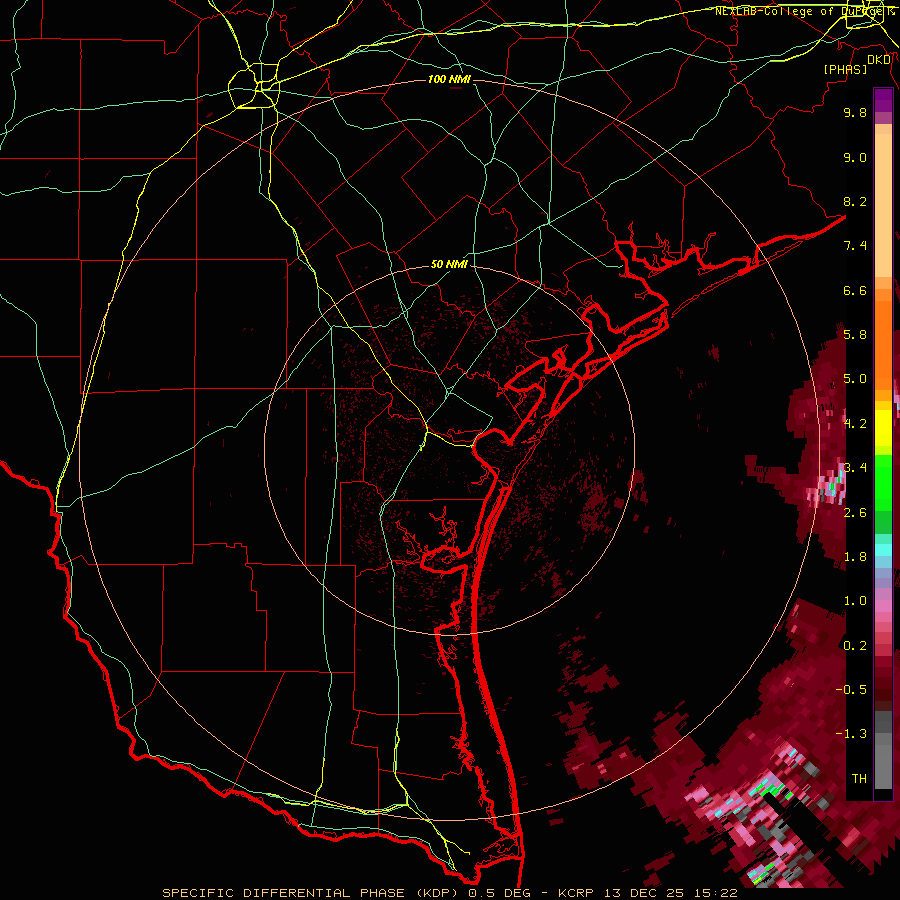The width and height of the screenshot is (900, 900).
Task: Click the 6.6 value on the color scale
Action: click(x=855, y=290)
